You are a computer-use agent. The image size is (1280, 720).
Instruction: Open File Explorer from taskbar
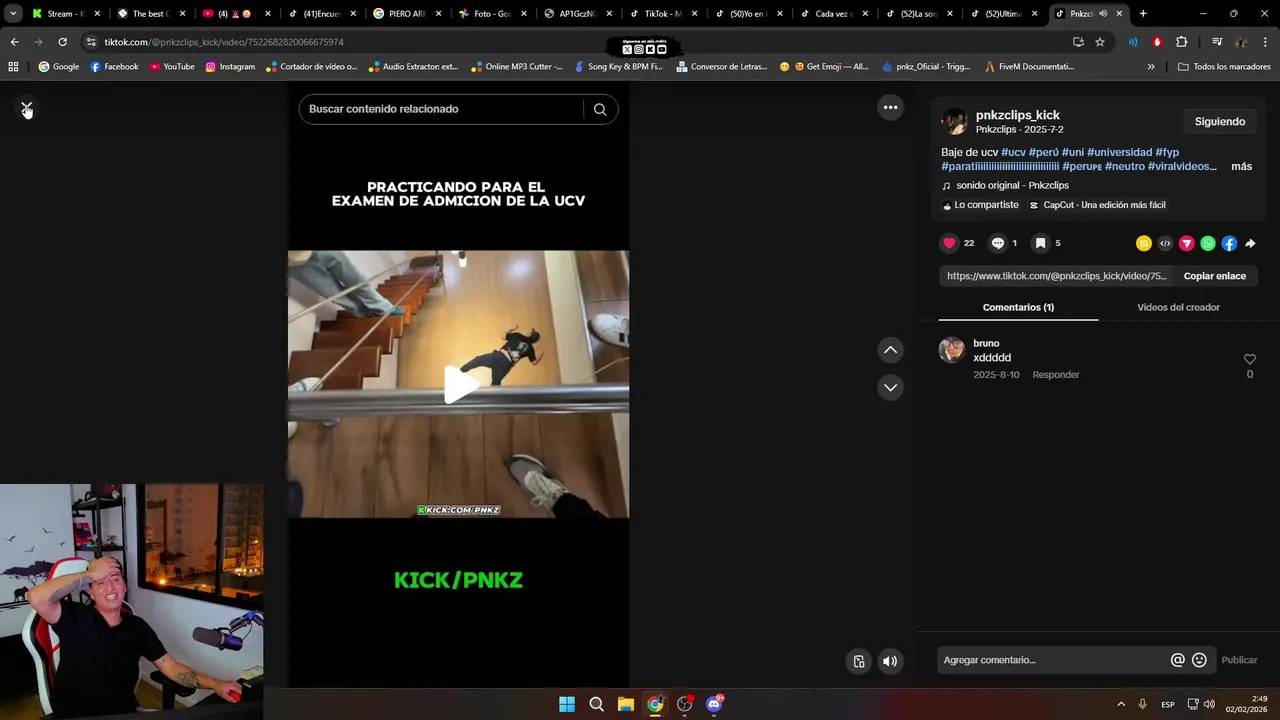coord(625,704)
